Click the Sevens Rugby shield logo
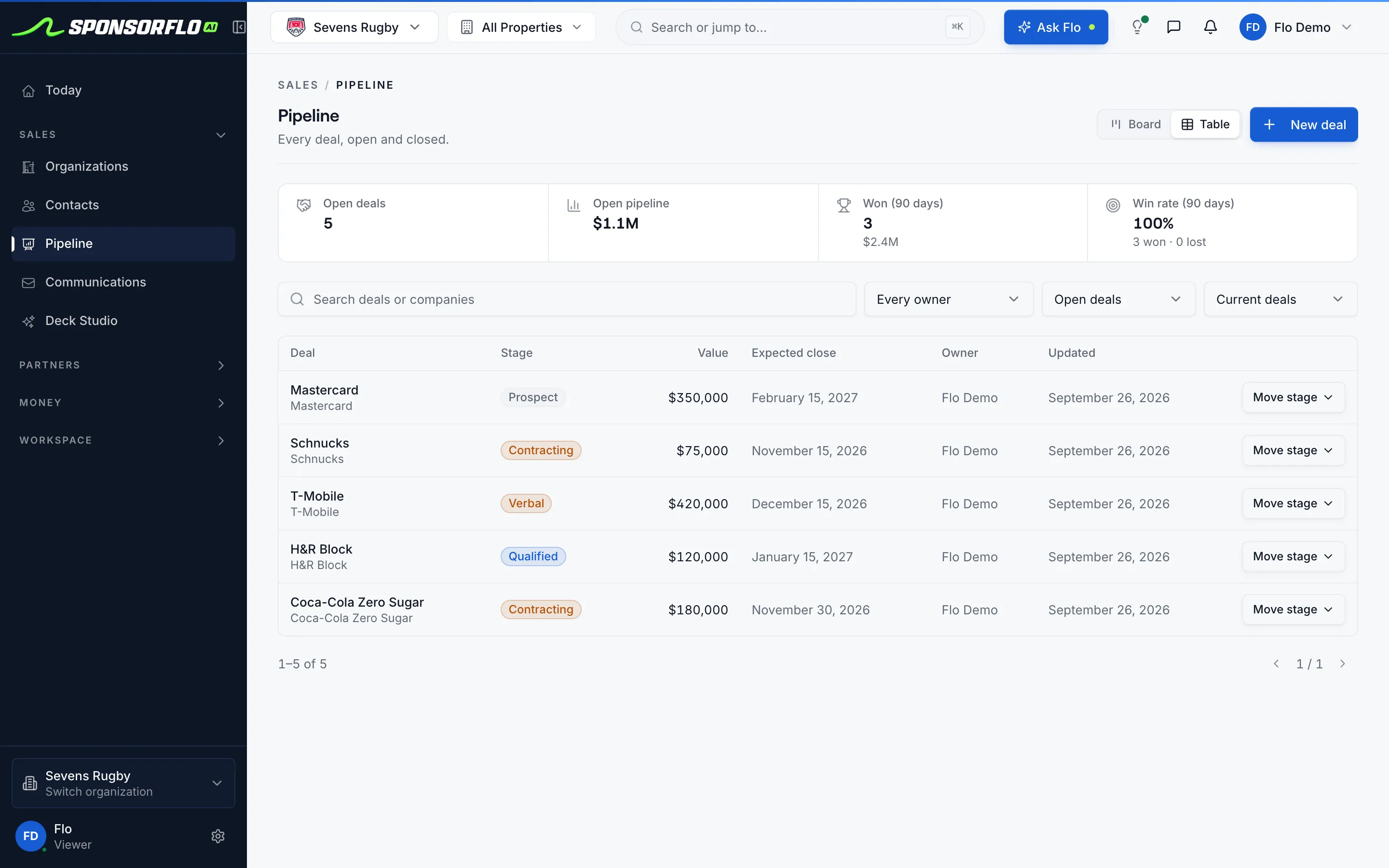 [x=296, y=27]
